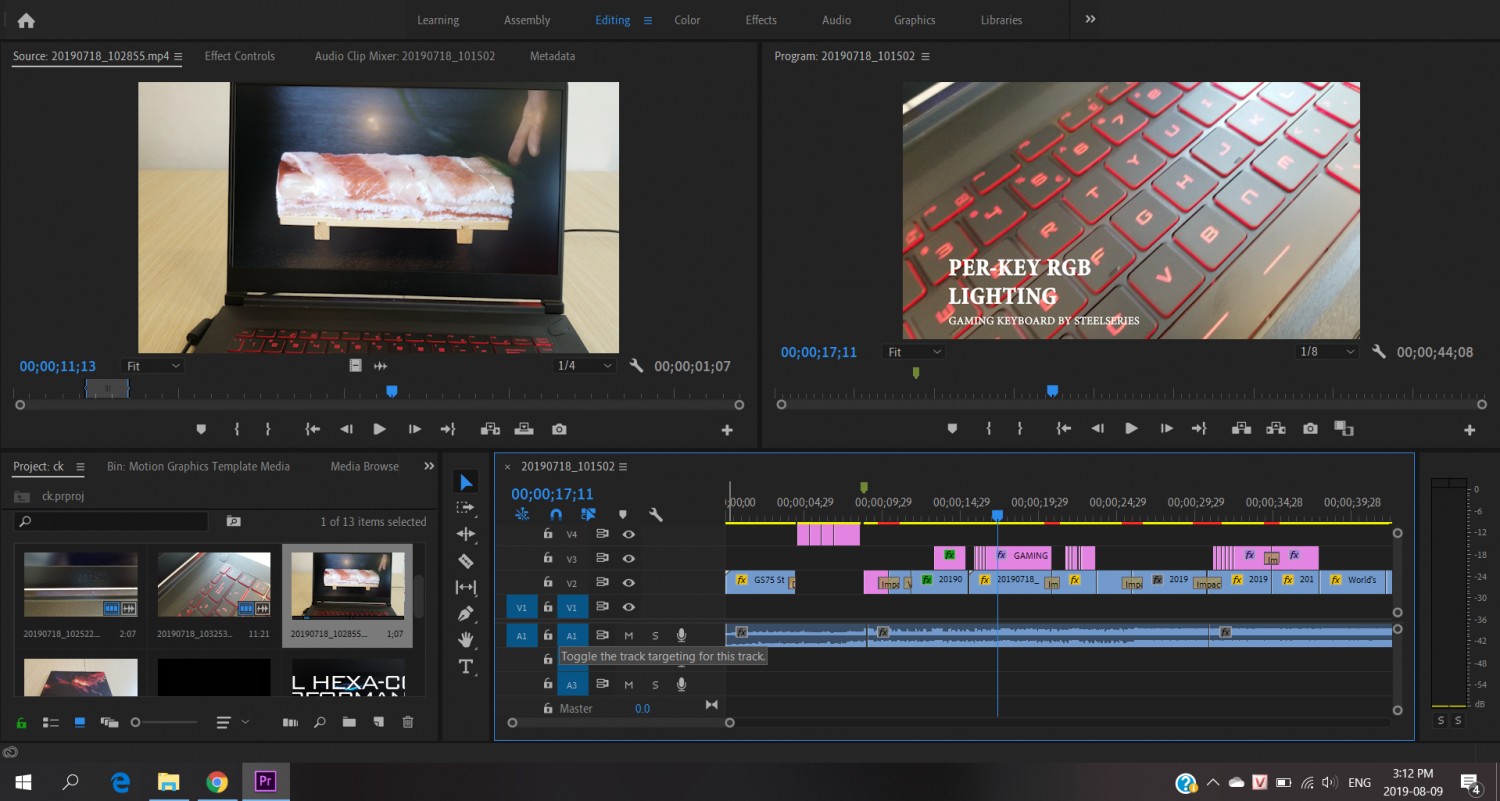Open the Effect Controls tab

[x=240, y=56]
